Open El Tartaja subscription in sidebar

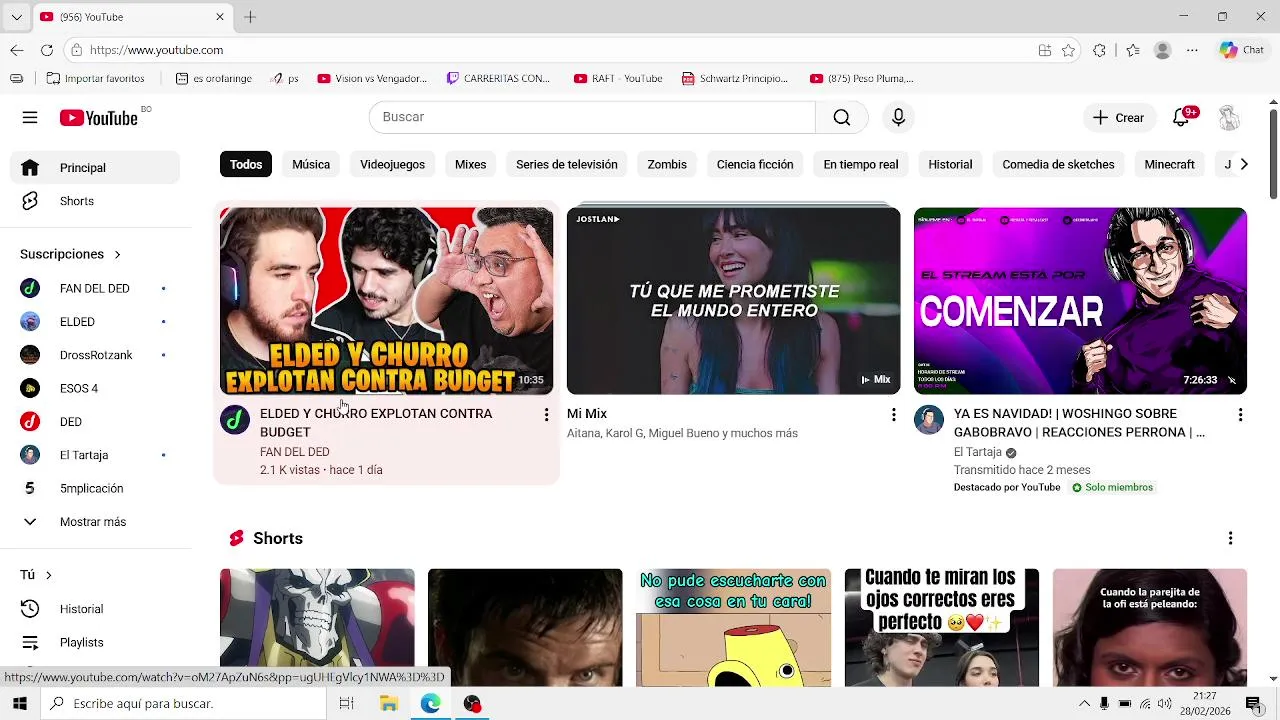(x=95, y=455)
